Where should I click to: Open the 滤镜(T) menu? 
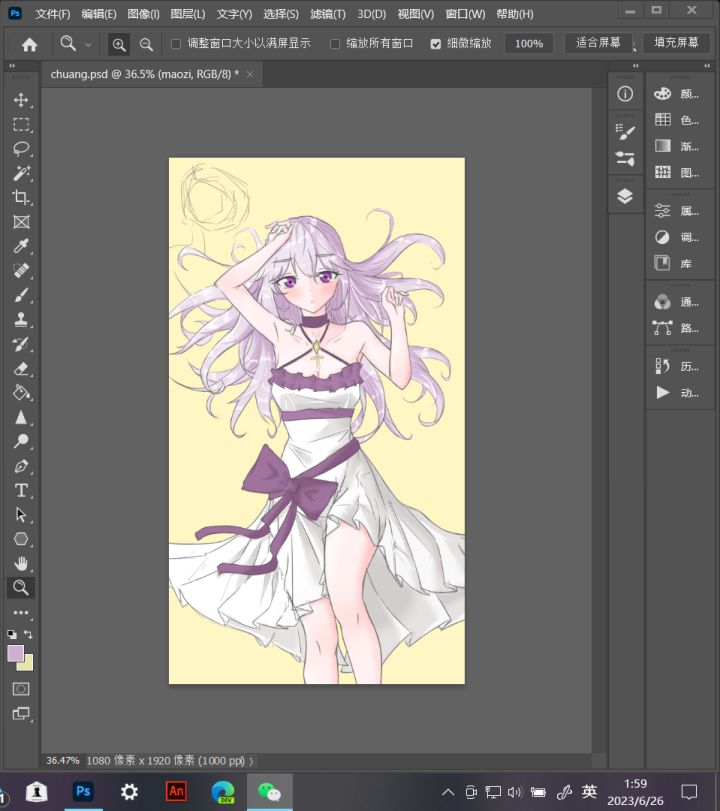pyautogui.click(x=328, y=14)
